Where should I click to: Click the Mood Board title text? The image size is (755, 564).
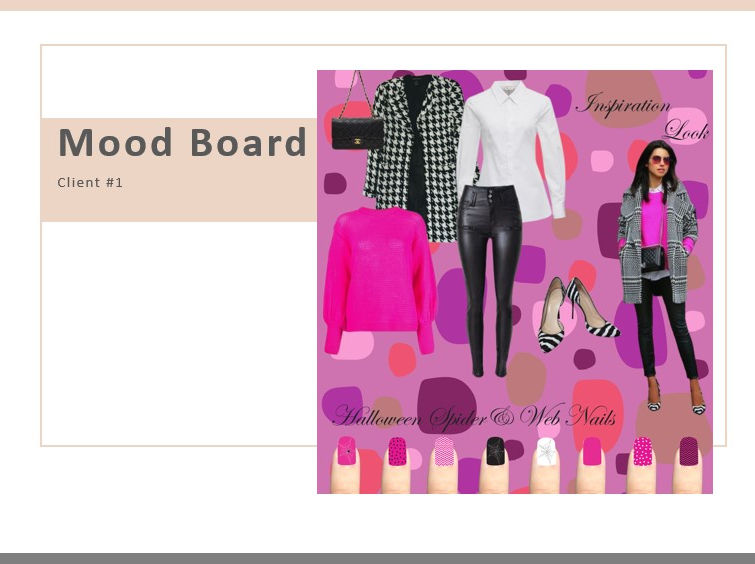click(x=182, y=142)
